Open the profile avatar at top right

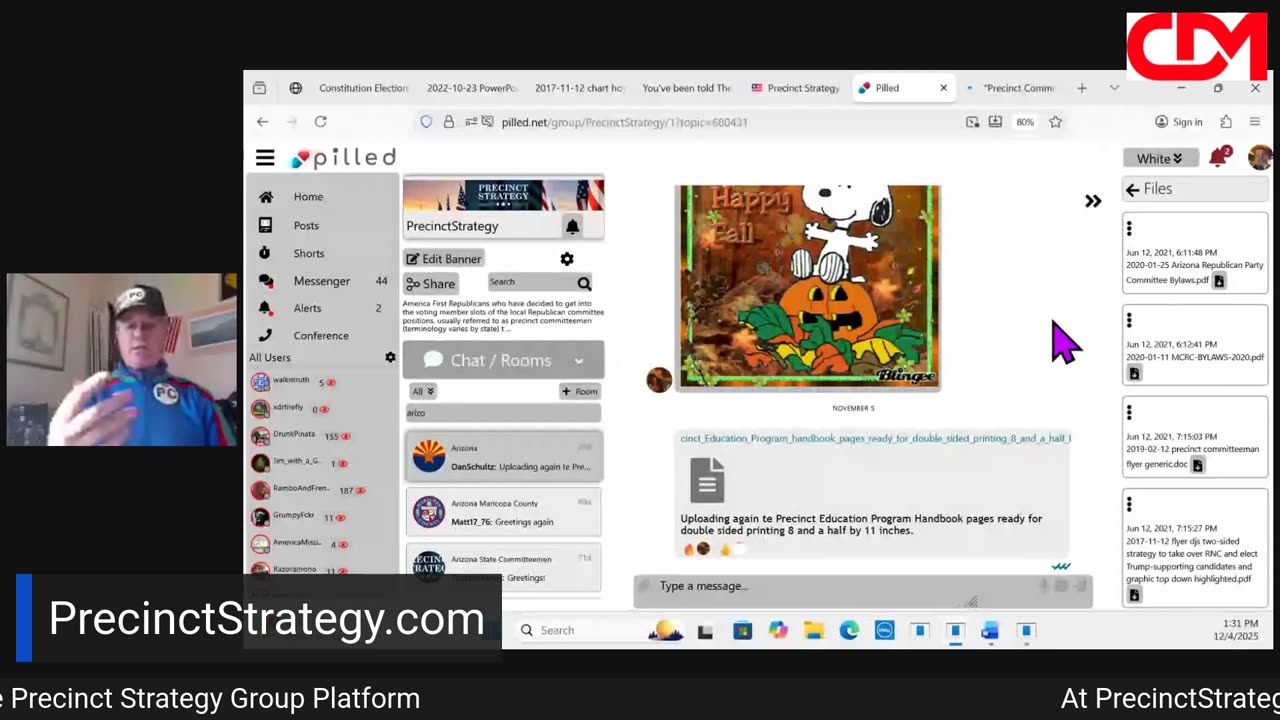(x=1259, y=157)
